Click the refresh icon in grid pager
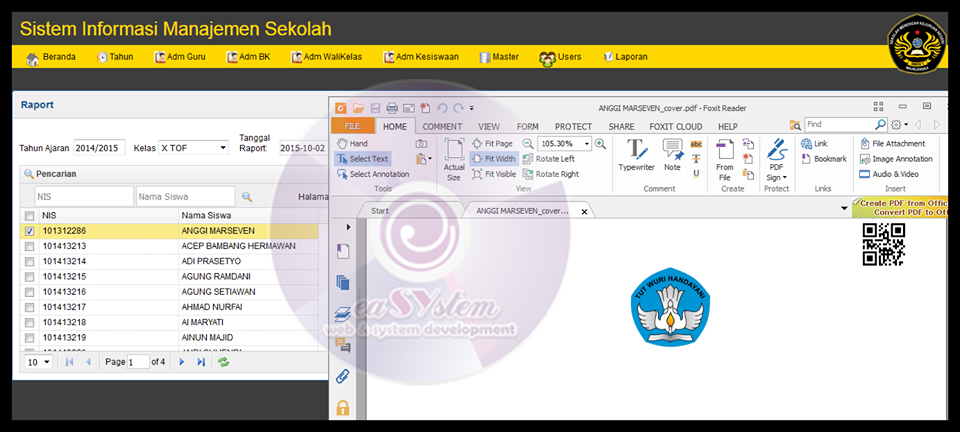 (224, 362)
